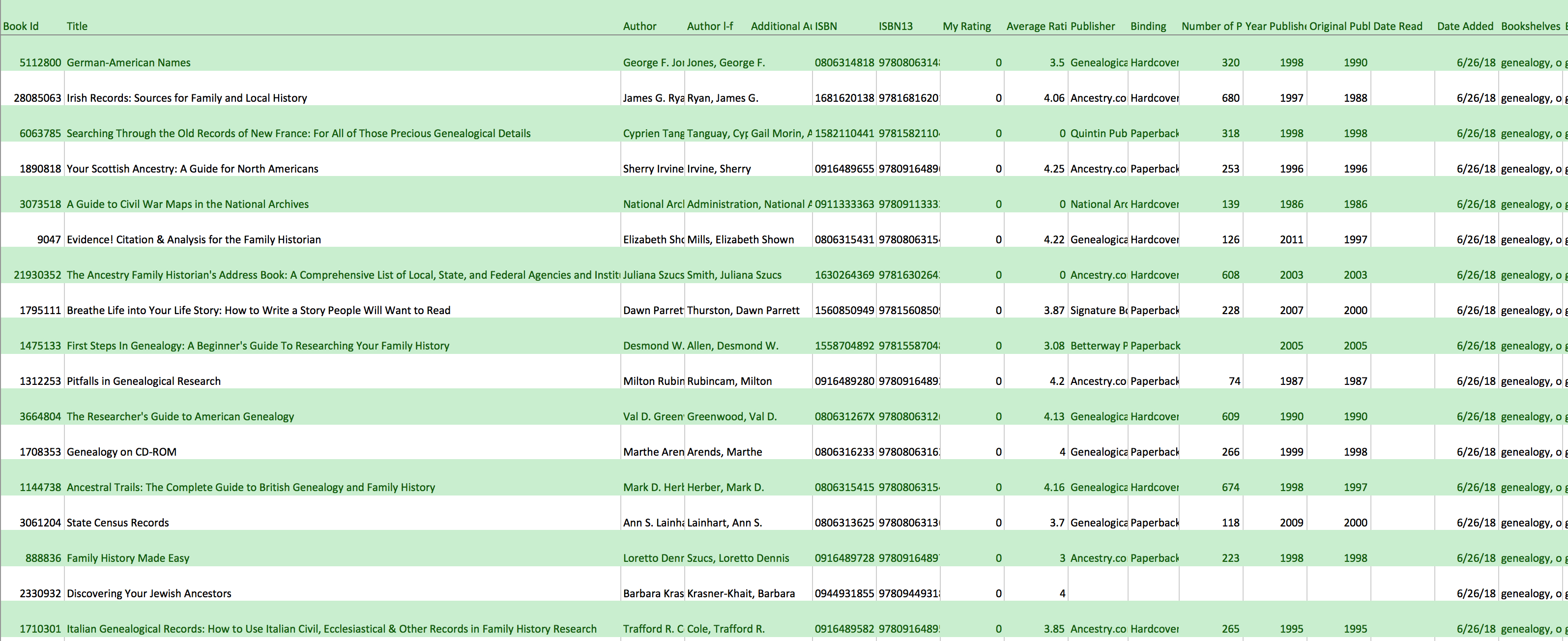Click the Ancestry.co publisher cell for Pitfalls row
Screen dimensions: 1568x641
[x=1098, y=380]
